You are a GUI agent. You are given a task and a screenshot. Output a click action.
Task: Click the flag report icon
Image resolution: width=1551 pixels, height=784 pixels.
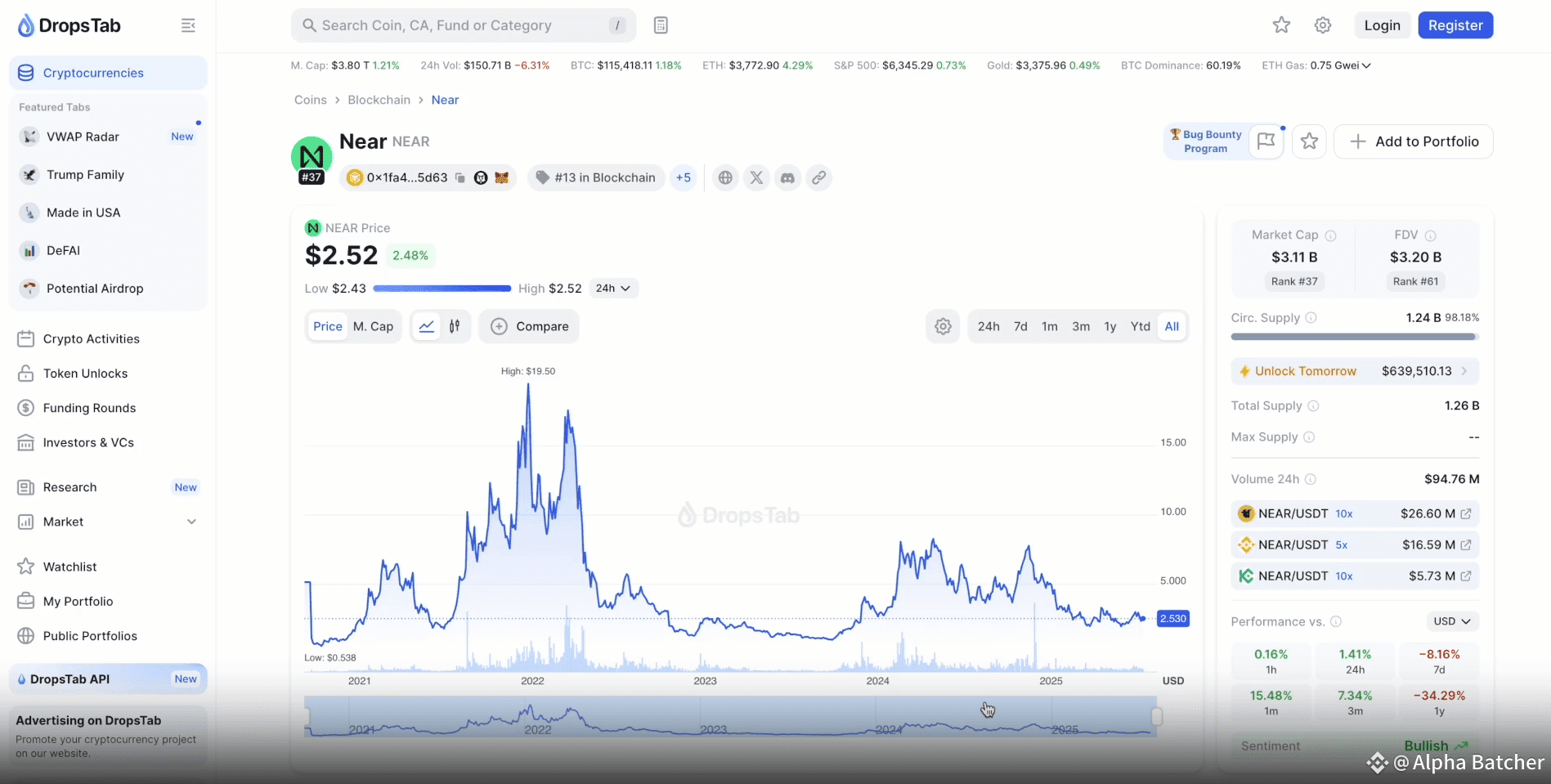click(1266, 141)
